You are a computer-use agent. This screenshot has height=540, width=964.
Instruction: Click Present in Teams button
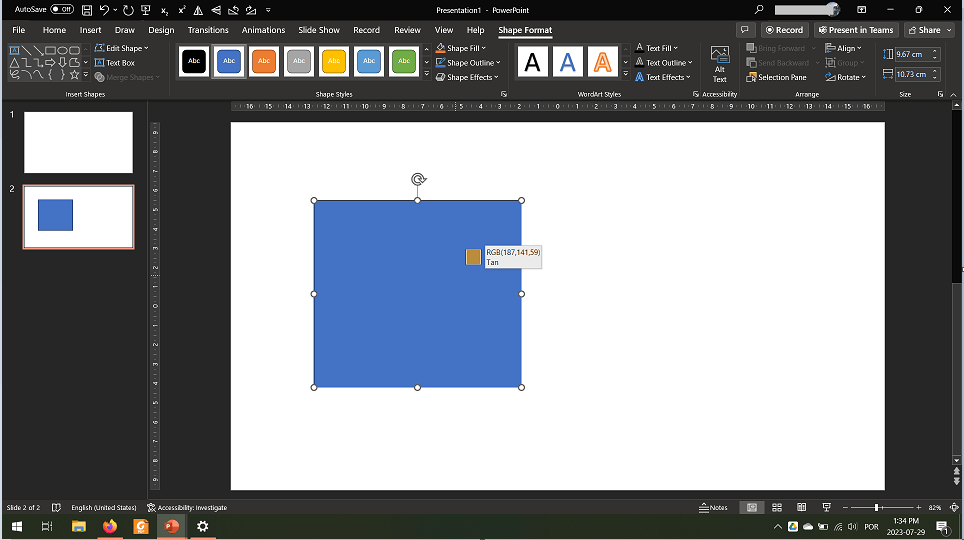(856, 30)
